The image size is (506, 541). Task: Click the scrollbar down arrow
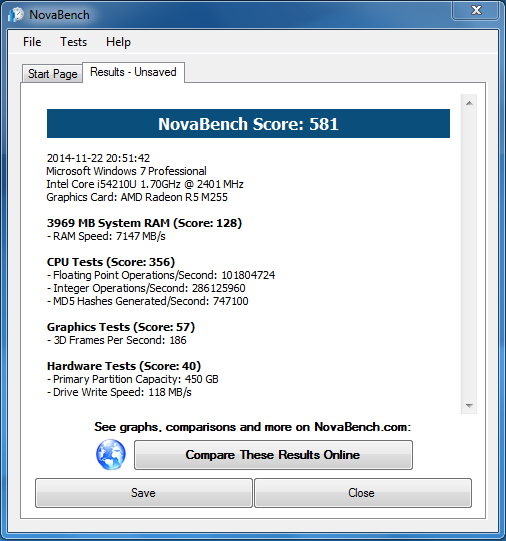coord(469,405)
